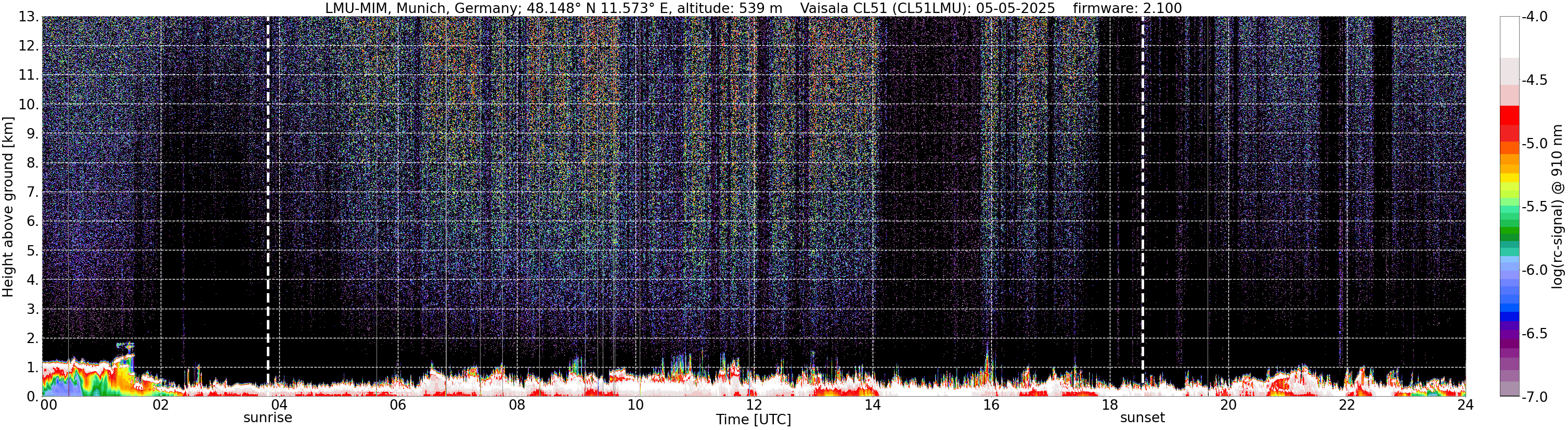This screenshot has width=1568, height=430.
Task: Click the '-5.0' colorbar tick label
Action: pyautogui.click(x=1535, y=143)
